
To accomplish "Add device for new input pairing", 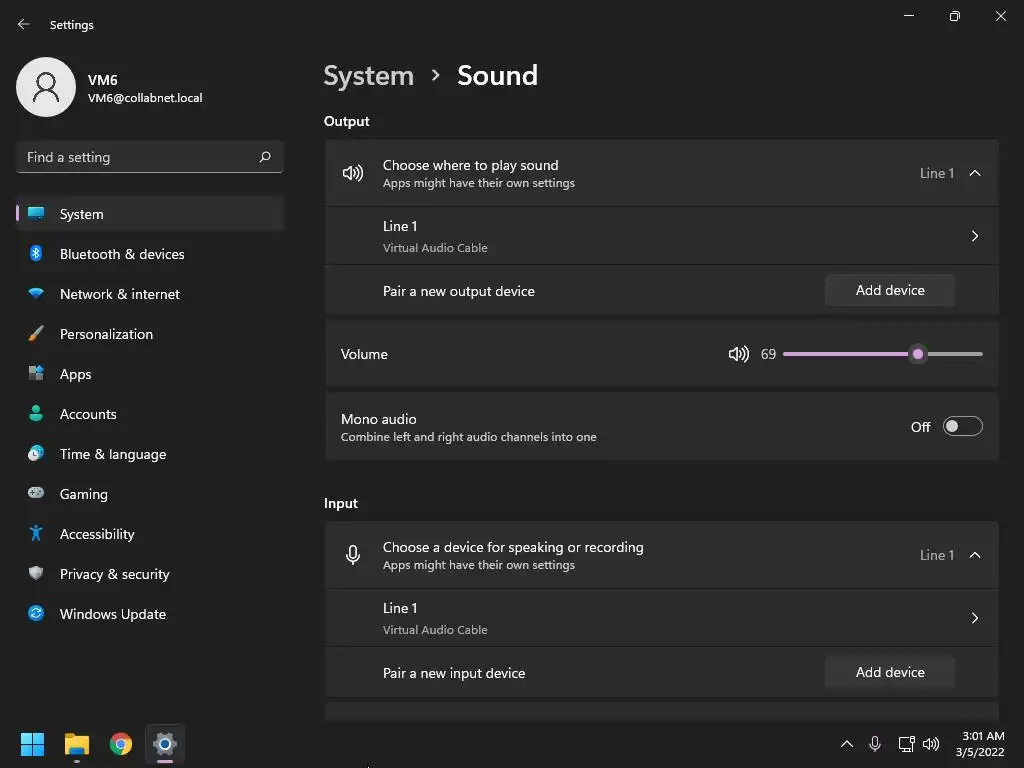I will 890,672.
